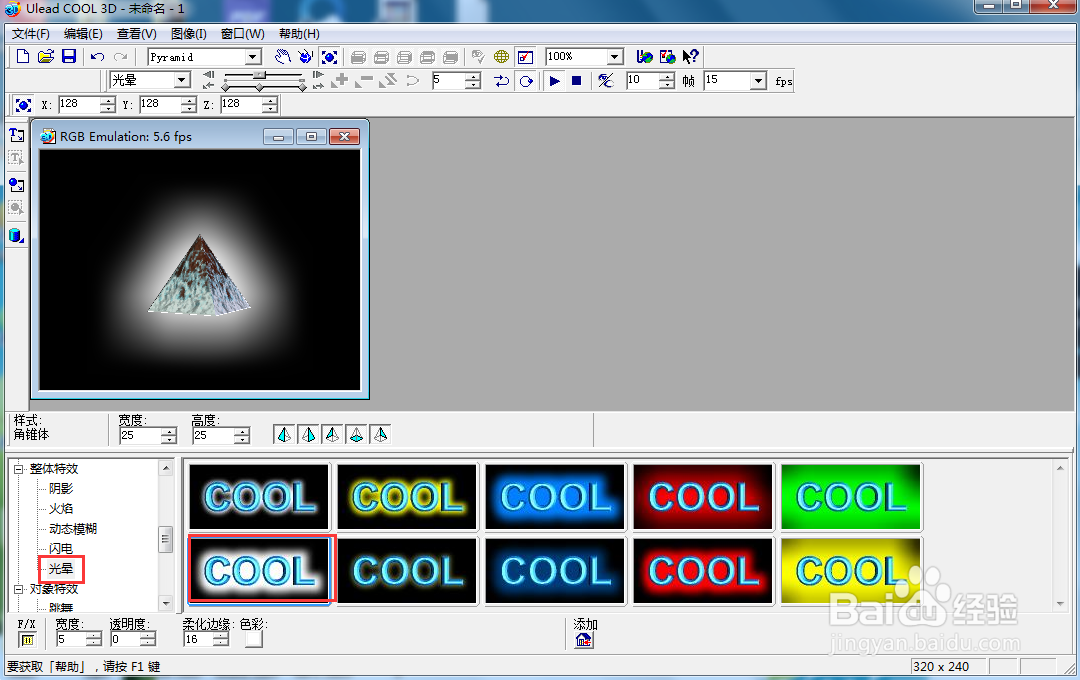The image size is (1080, 680).
Task: Open the 查看(V) menu
Action: click(136, 34)
